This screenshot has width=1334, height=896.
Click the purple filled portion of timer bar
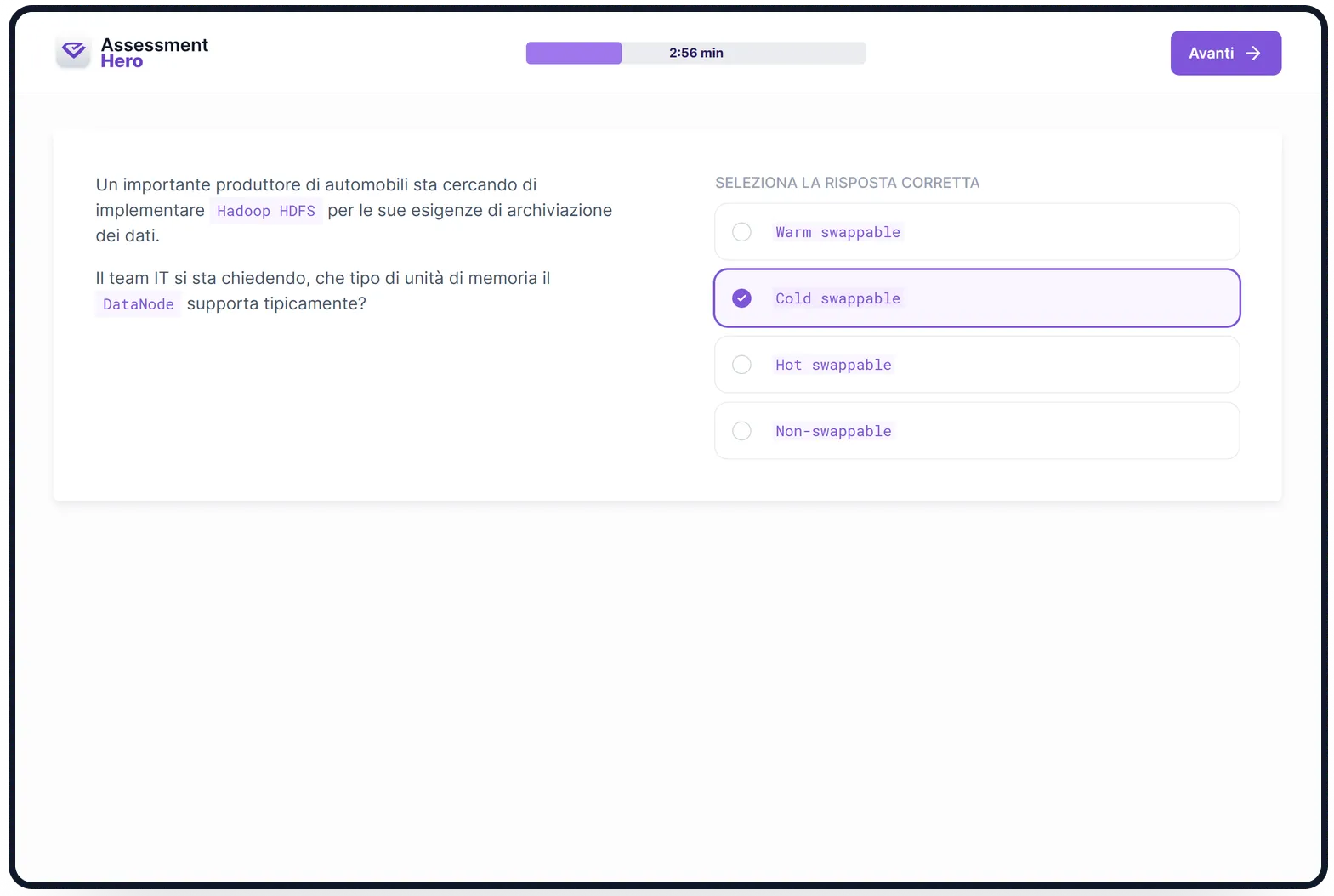click(x=574, y=53)
